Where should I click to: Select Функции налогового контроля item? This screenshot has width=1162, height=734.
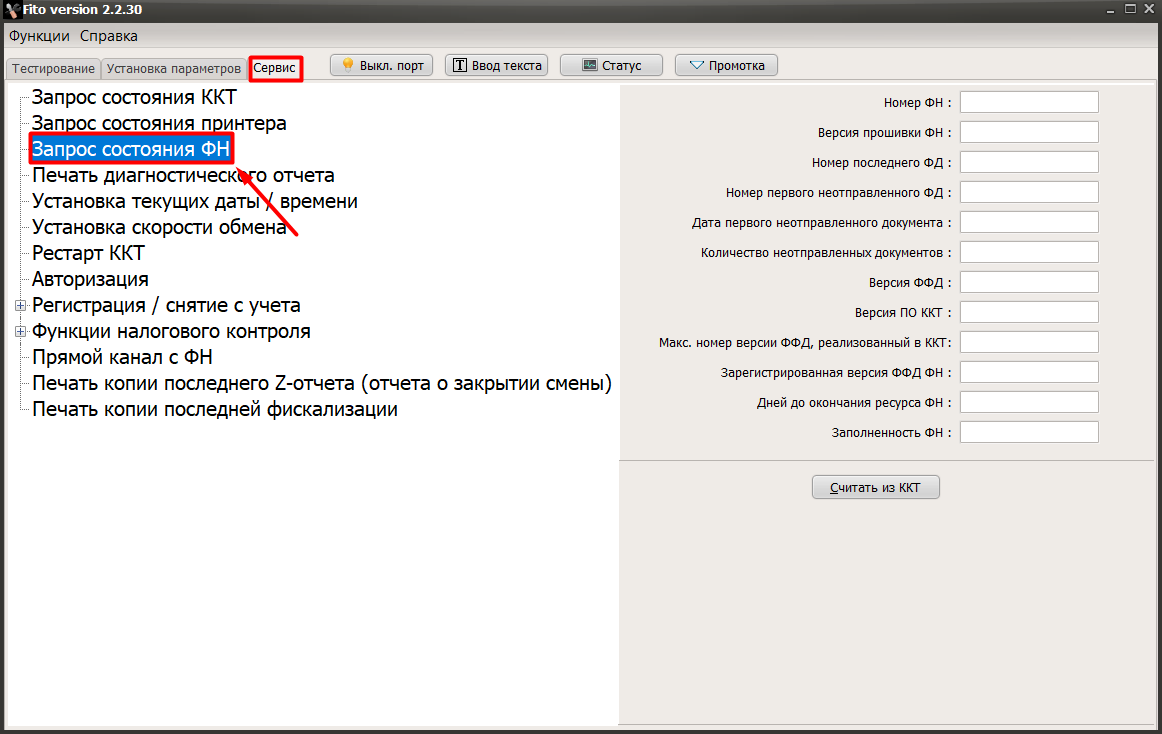tap(171, 331)
